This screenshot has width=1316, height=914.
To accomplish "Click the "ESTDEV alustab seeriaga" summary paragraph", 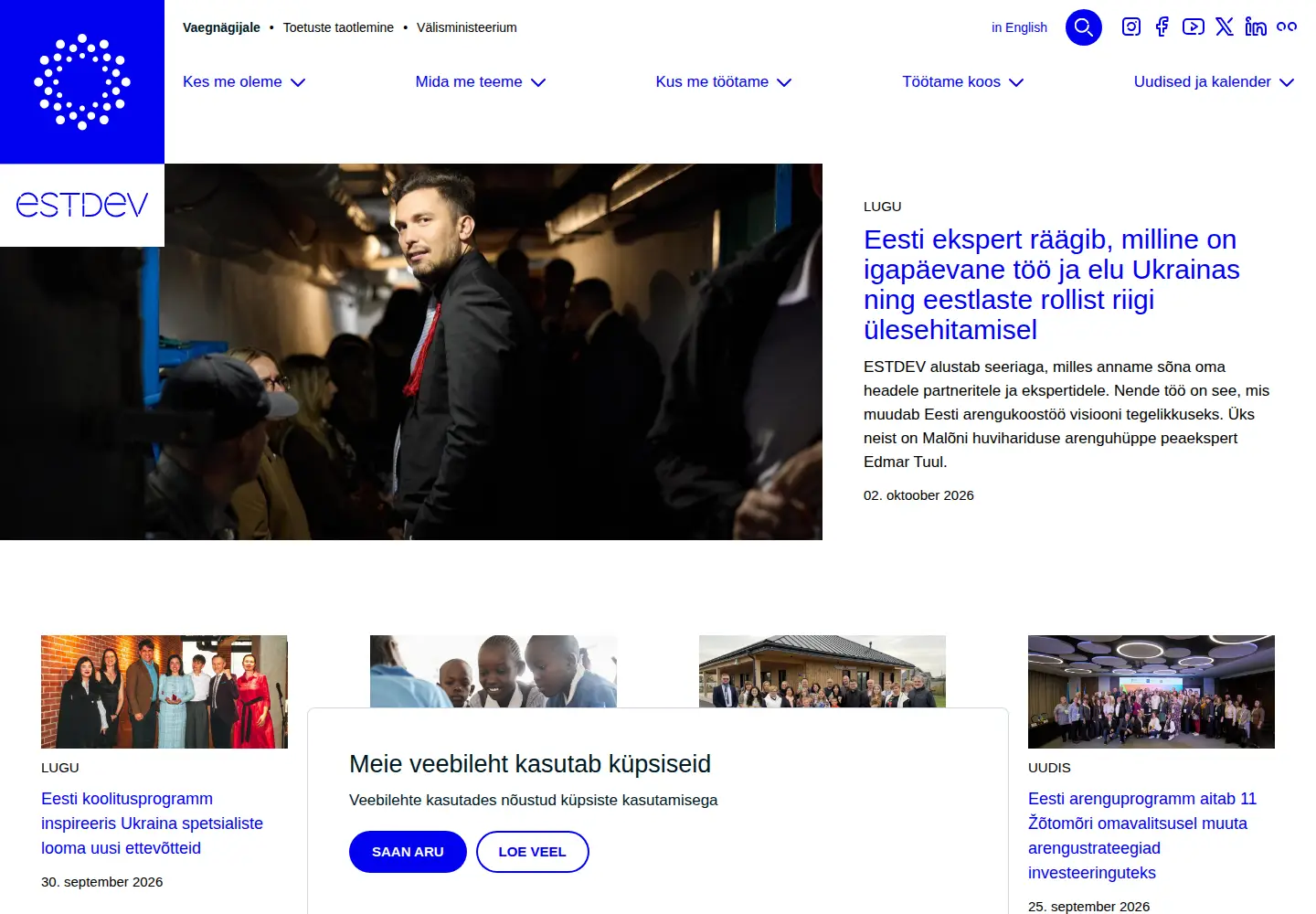I will click(1067, 414).
